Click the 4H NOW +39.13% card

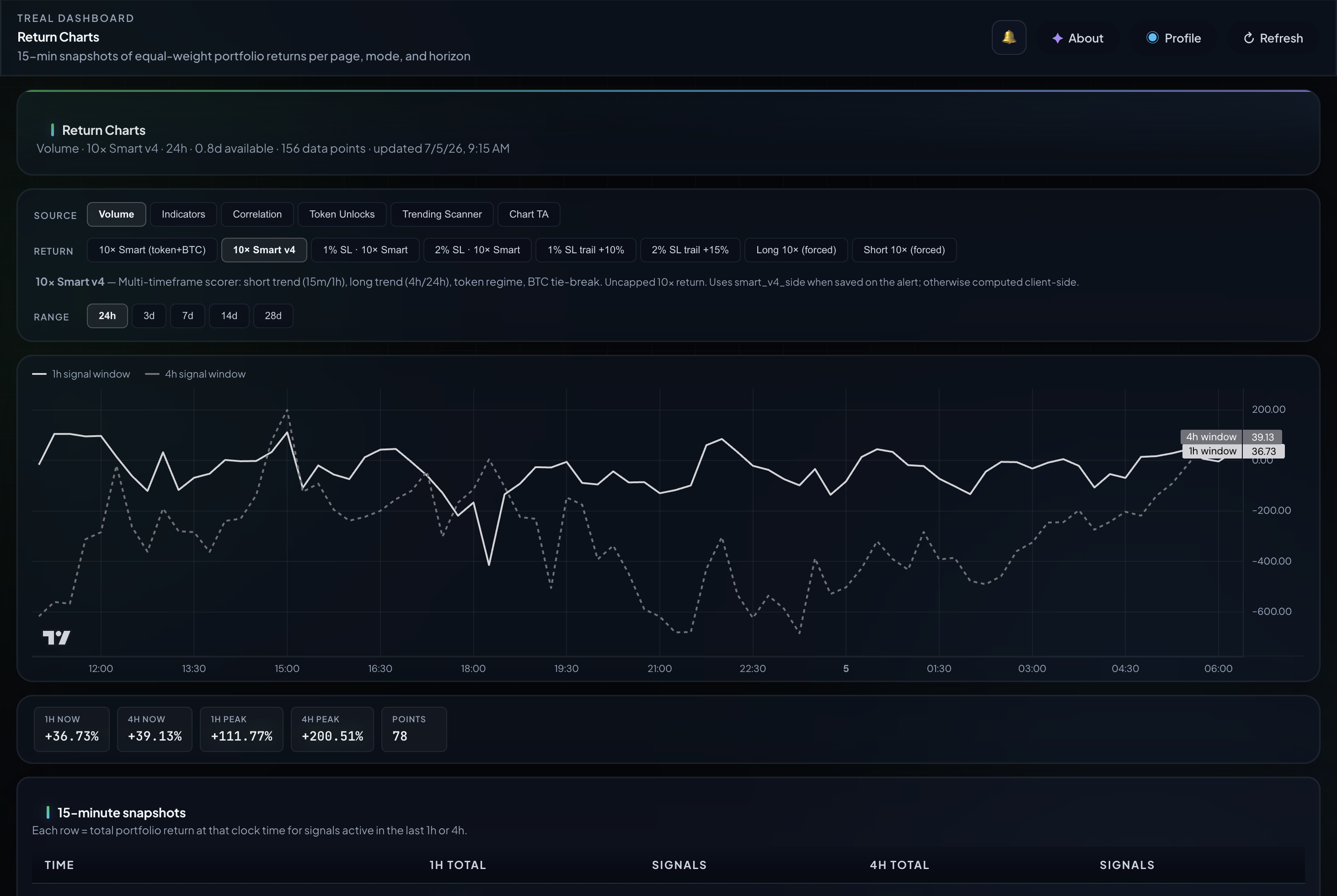coord(155,729)
